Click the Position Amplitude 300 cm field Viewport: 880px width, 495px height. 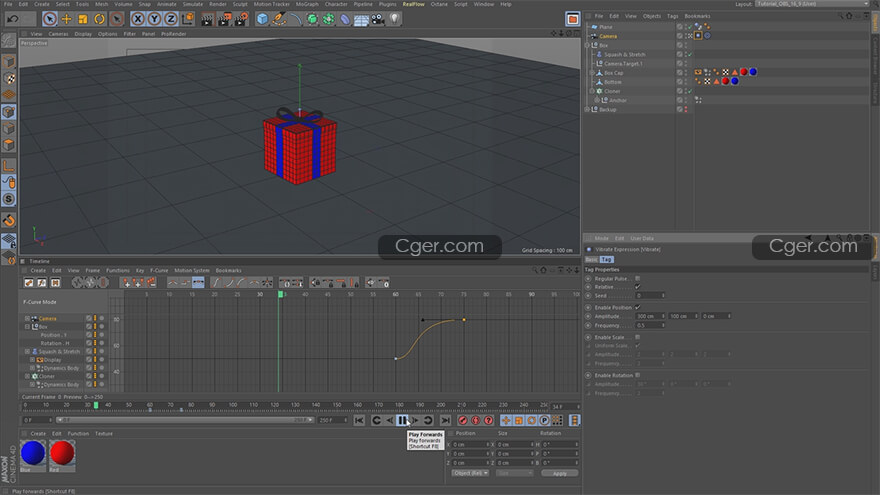click(650, 317)
